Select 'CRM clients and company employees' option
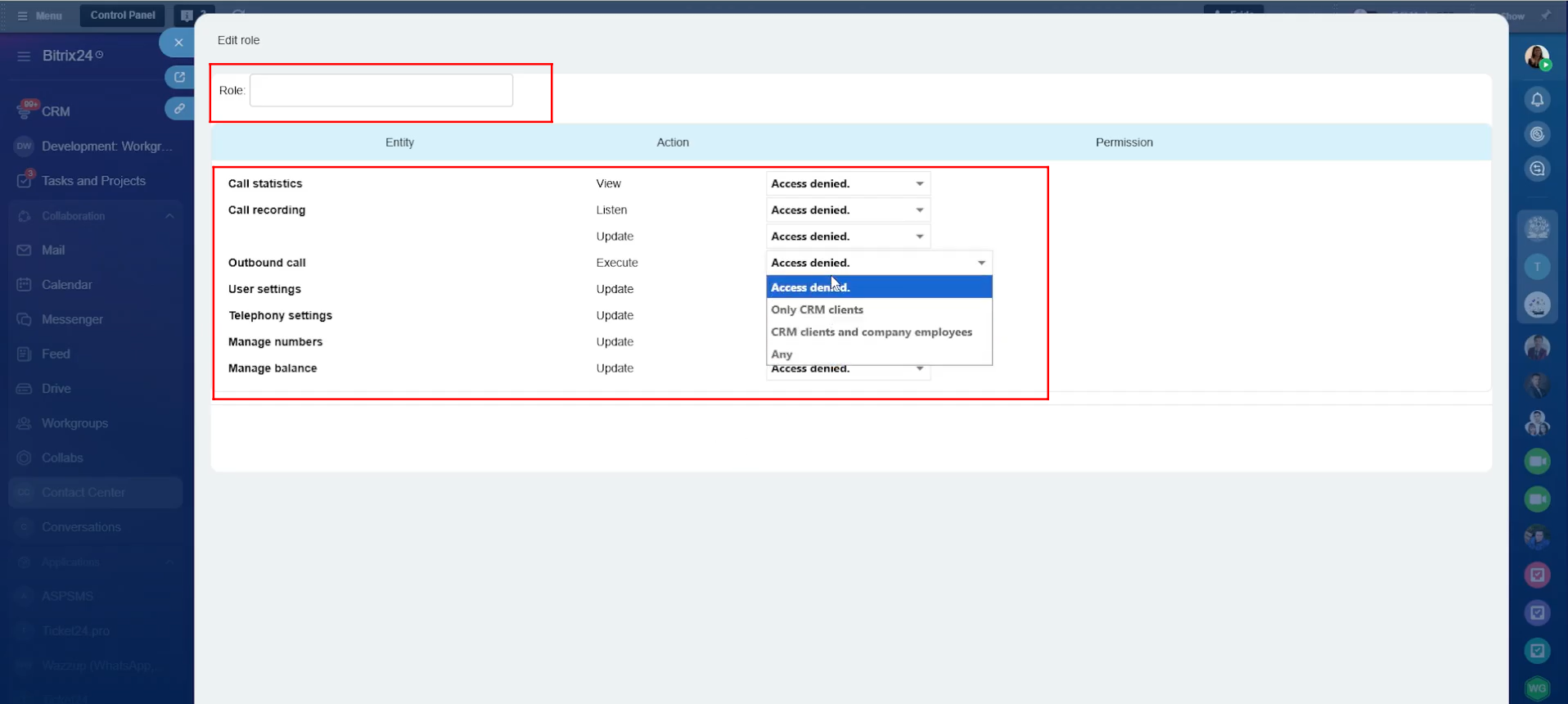The image size is (1568, 704). (871, 332)
